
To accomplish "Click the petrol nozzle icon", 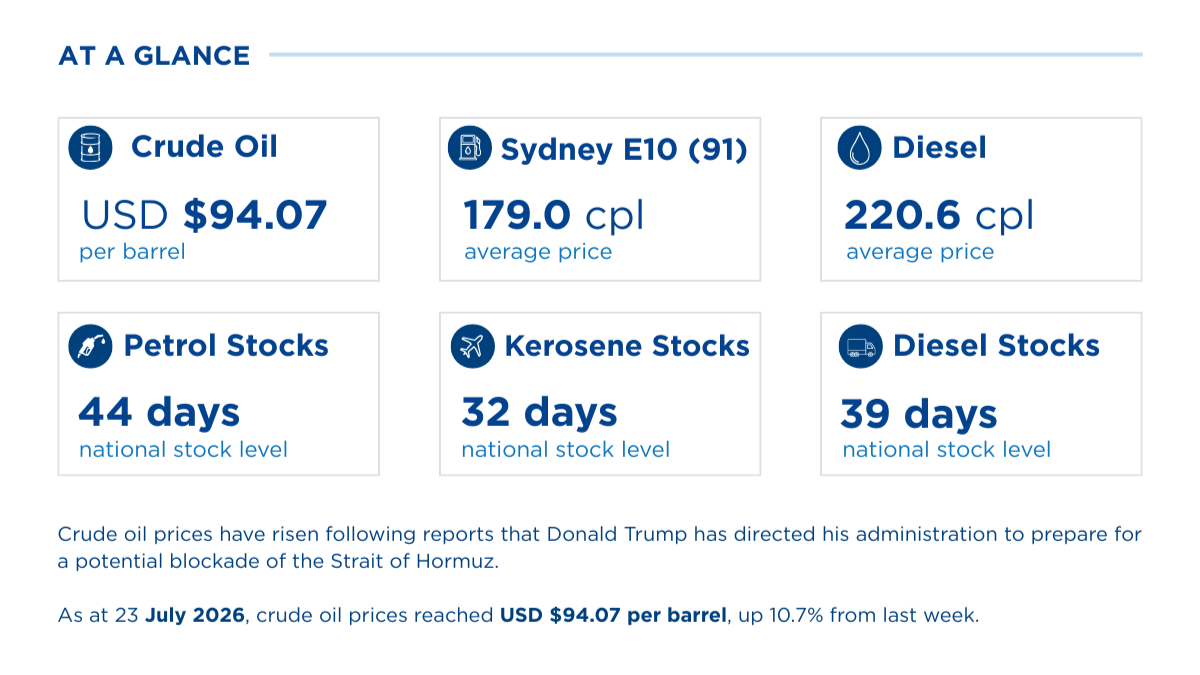I will [90, 346].
